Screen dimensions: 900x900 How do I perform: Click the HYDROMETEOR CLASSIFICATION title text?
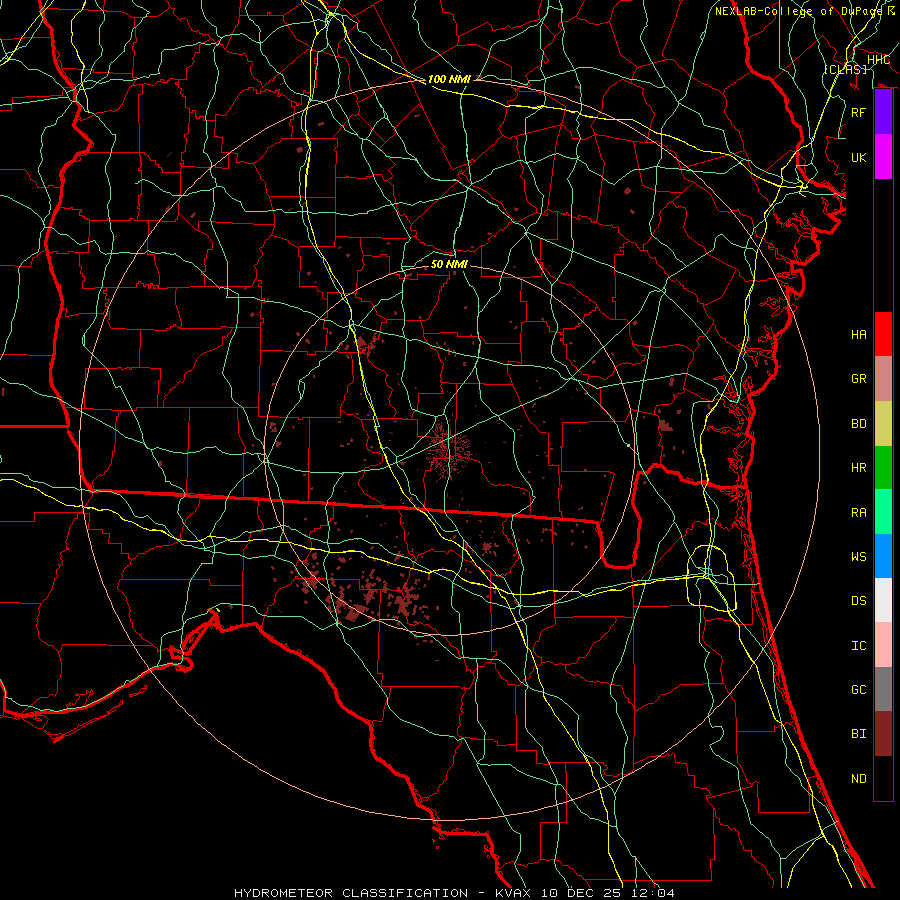351,893
